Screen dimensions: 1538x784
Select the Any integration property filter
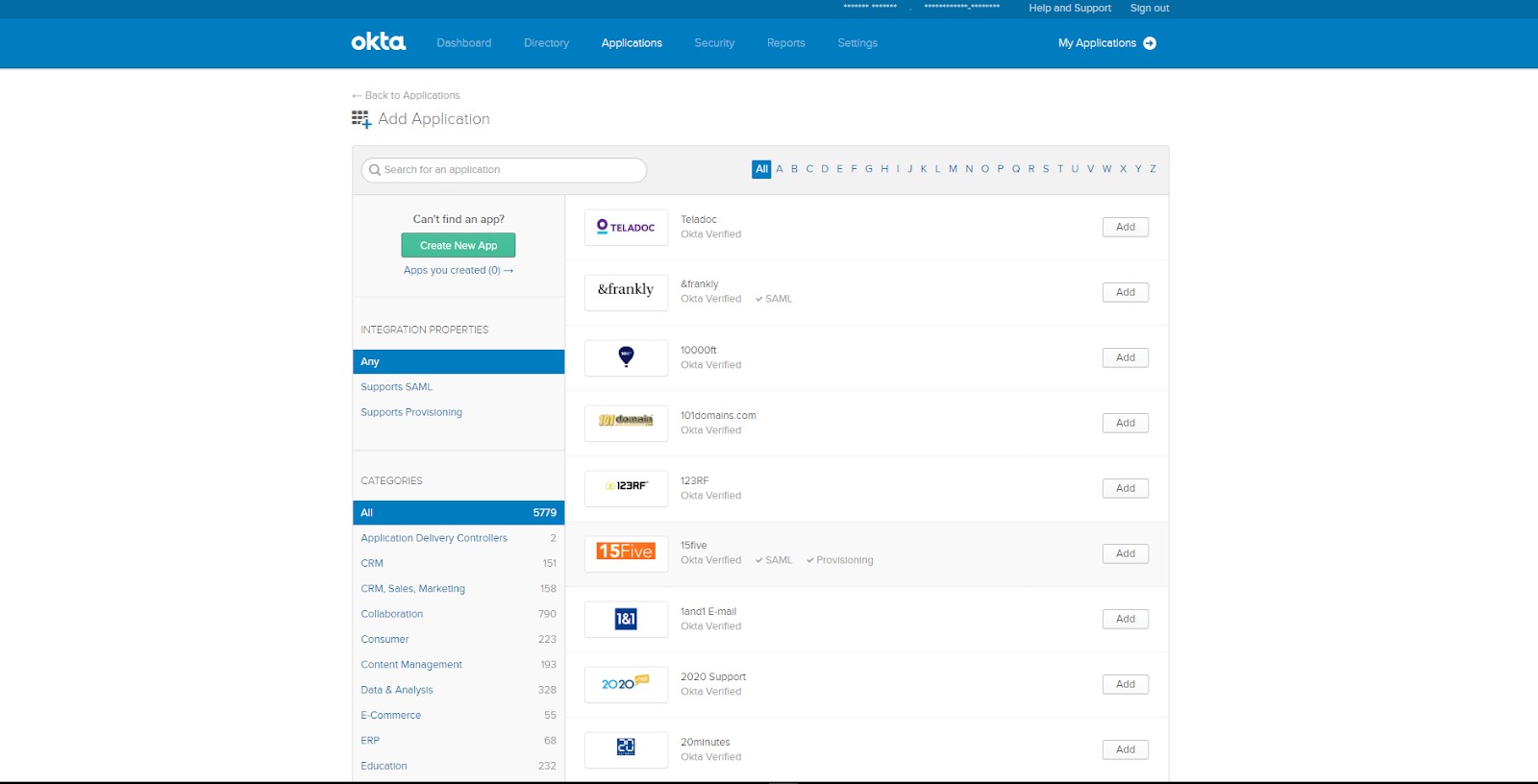tap(458, 362)
